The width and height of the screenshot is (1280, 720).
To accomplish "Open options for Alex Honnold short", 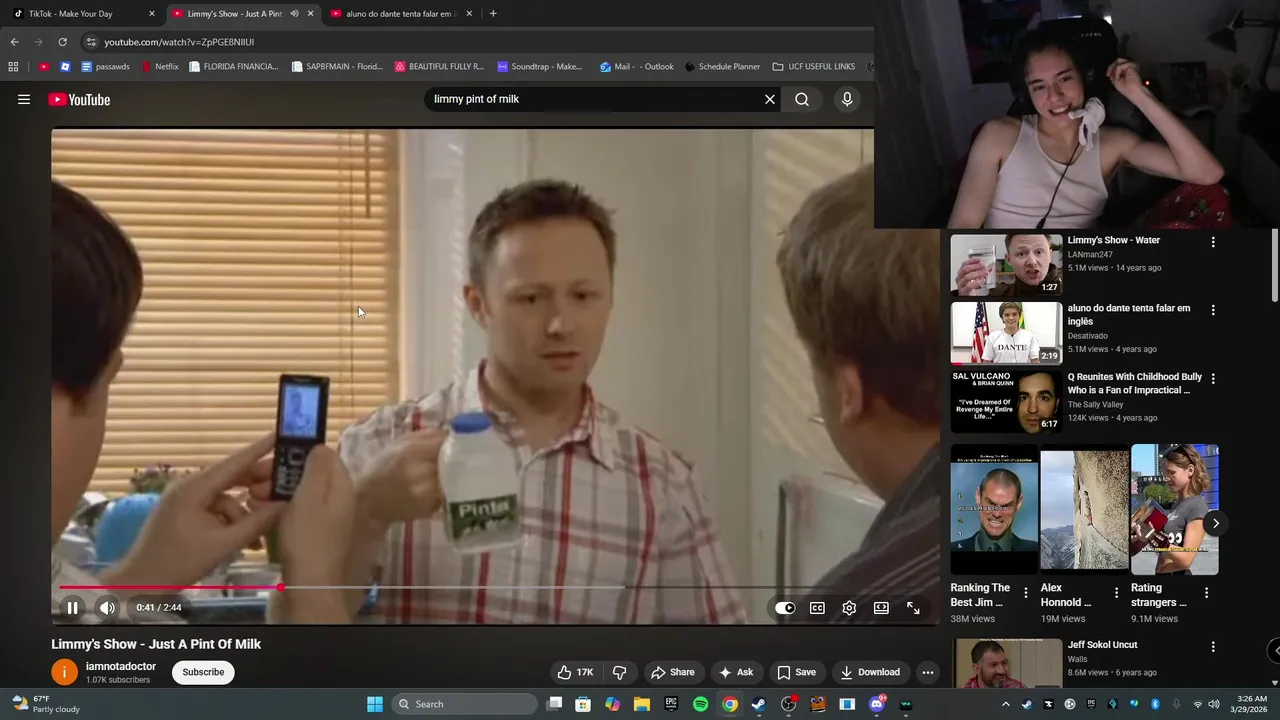I will click(1116, 593).
